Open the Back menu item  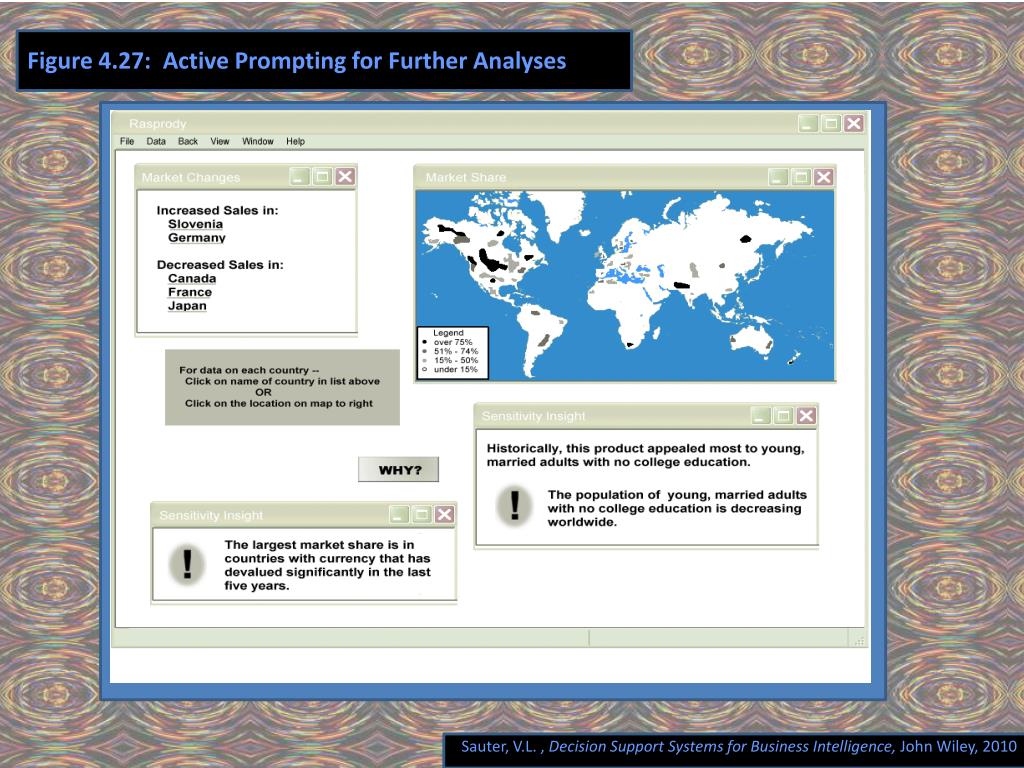click(188, 141)
